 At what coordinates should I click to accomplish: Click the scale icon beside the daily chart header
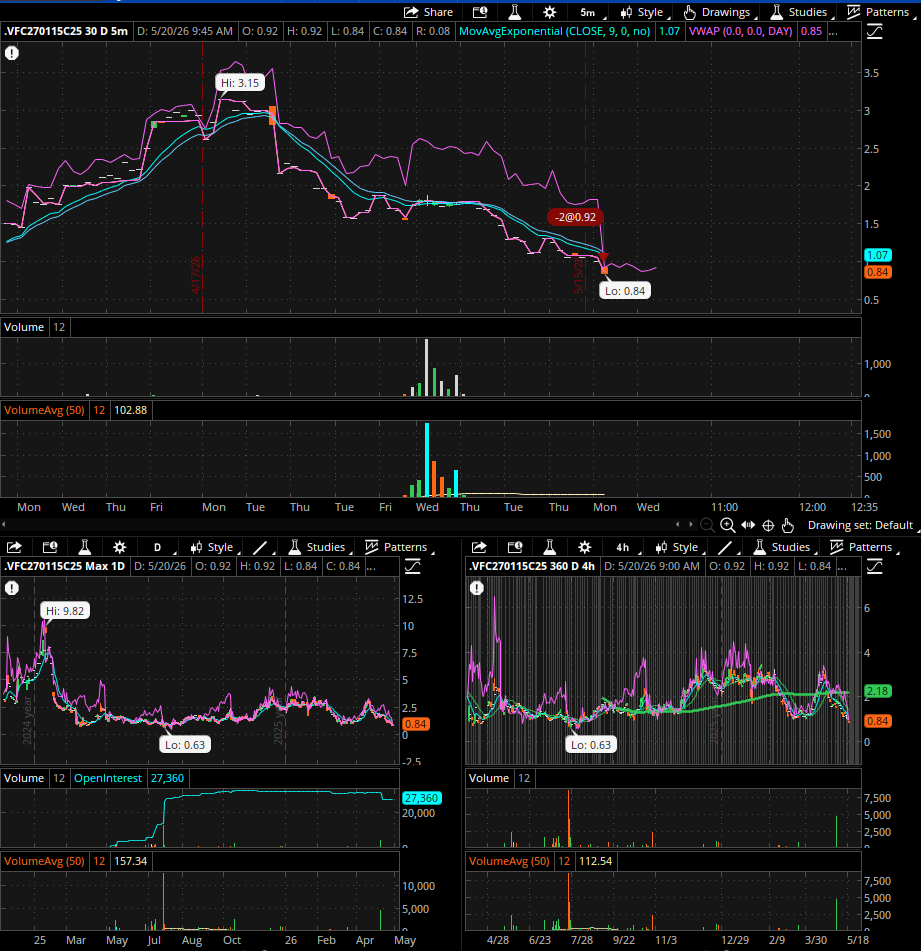point(412,566)
